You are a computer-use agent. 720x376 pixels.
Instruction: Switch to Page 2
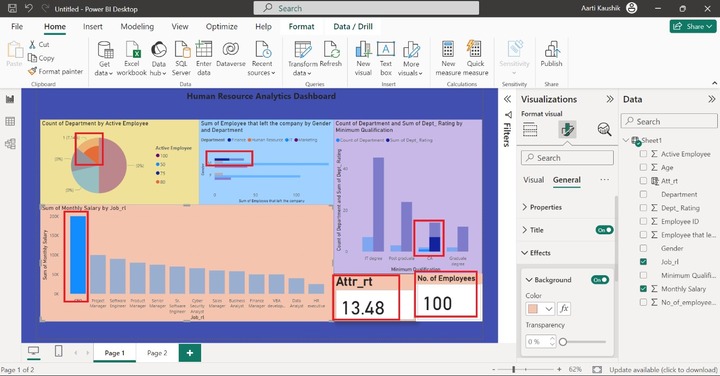coord(157,353)
